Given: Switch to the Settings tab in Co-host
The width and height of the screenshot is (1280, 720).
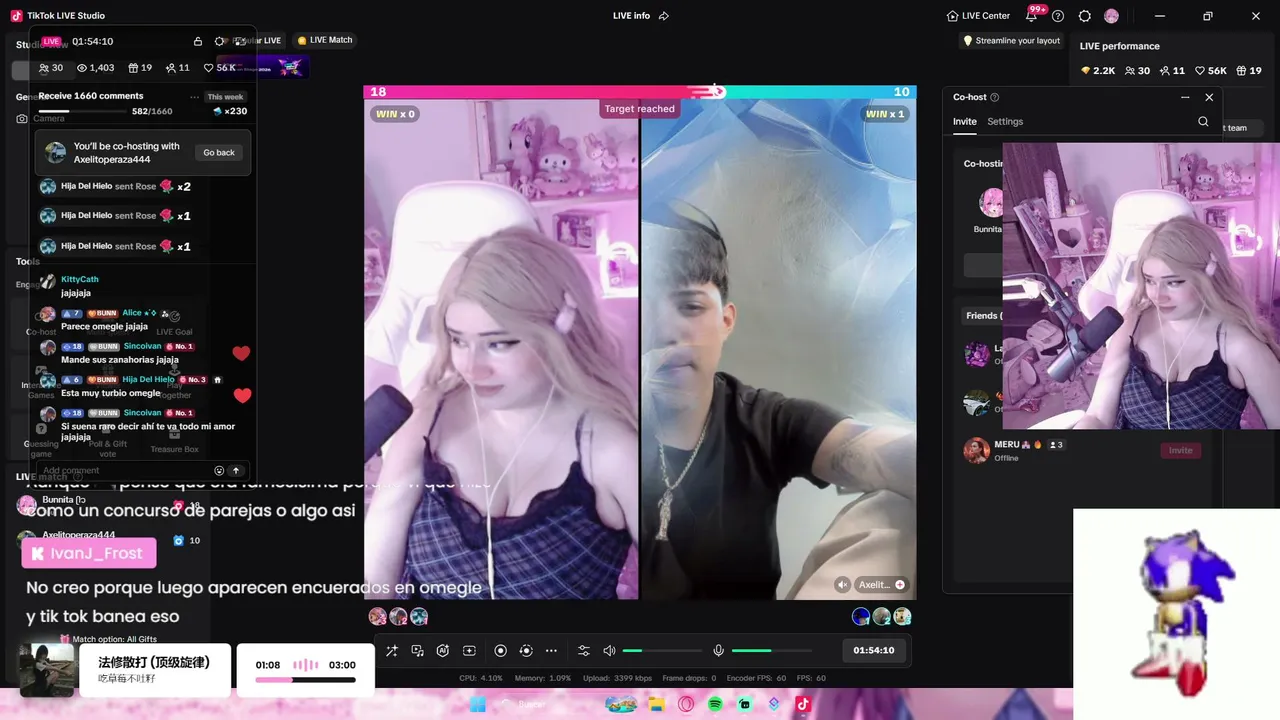Looking at the screenshot, I should tap(1005, 122).
